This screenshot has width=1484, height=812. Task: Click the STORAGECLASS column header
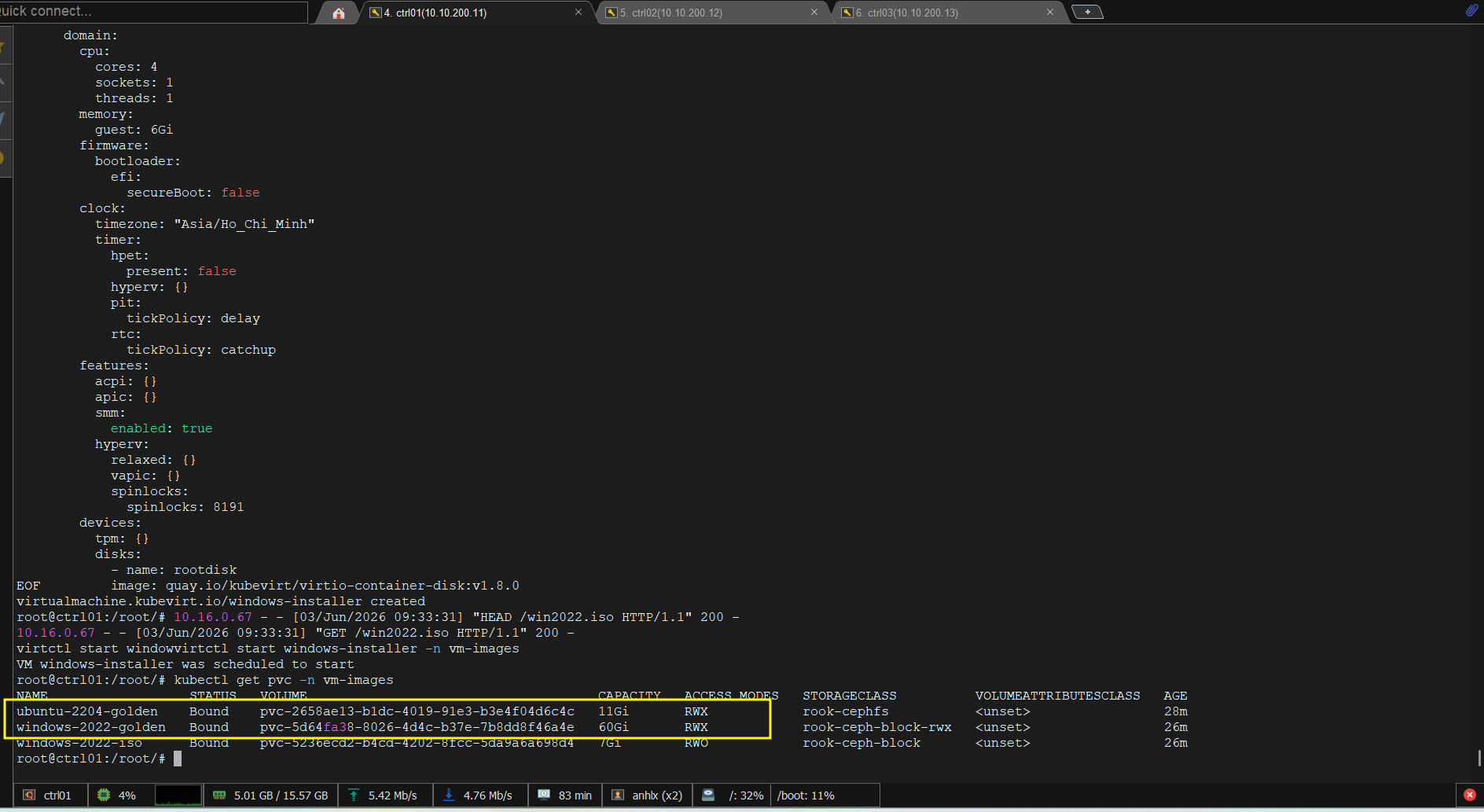pyautogui.click(x=850, y=696)
